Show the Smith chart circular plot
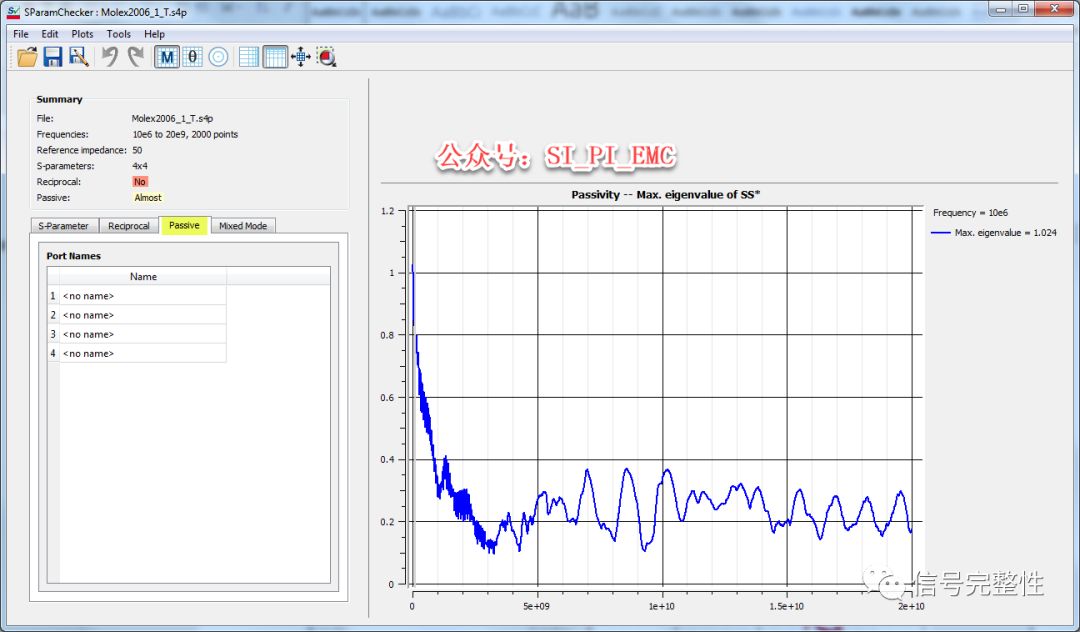The image size is (1080, 632). (218, 57)
